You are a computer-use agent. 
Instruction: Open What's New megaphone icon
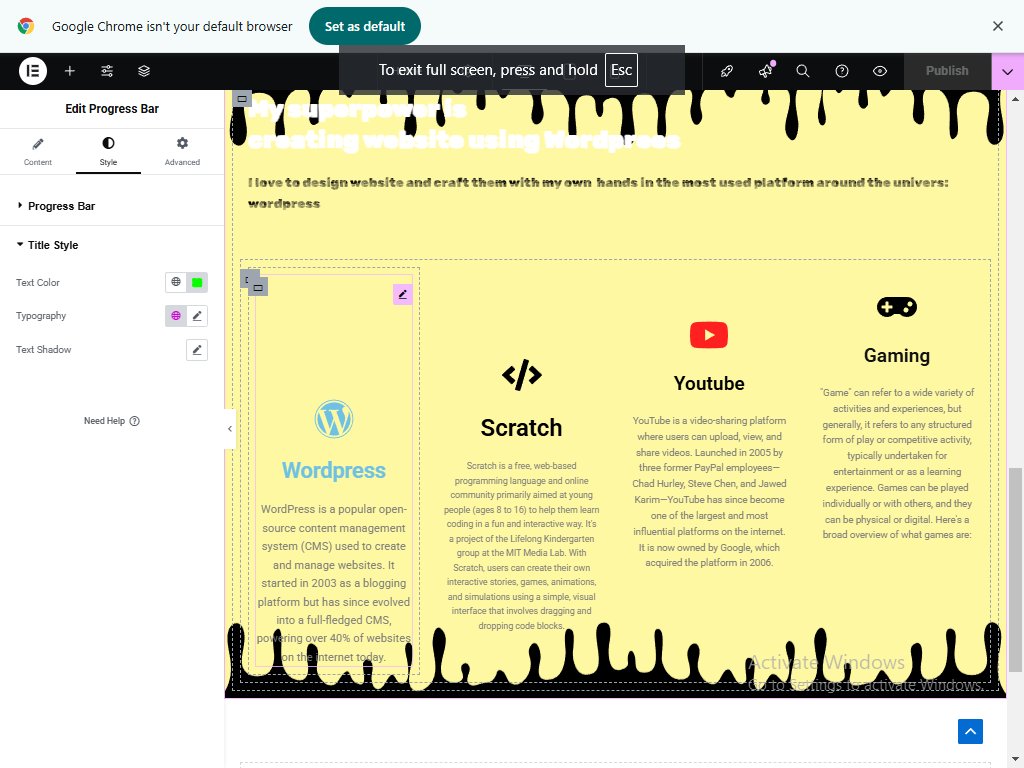point(765,71)
